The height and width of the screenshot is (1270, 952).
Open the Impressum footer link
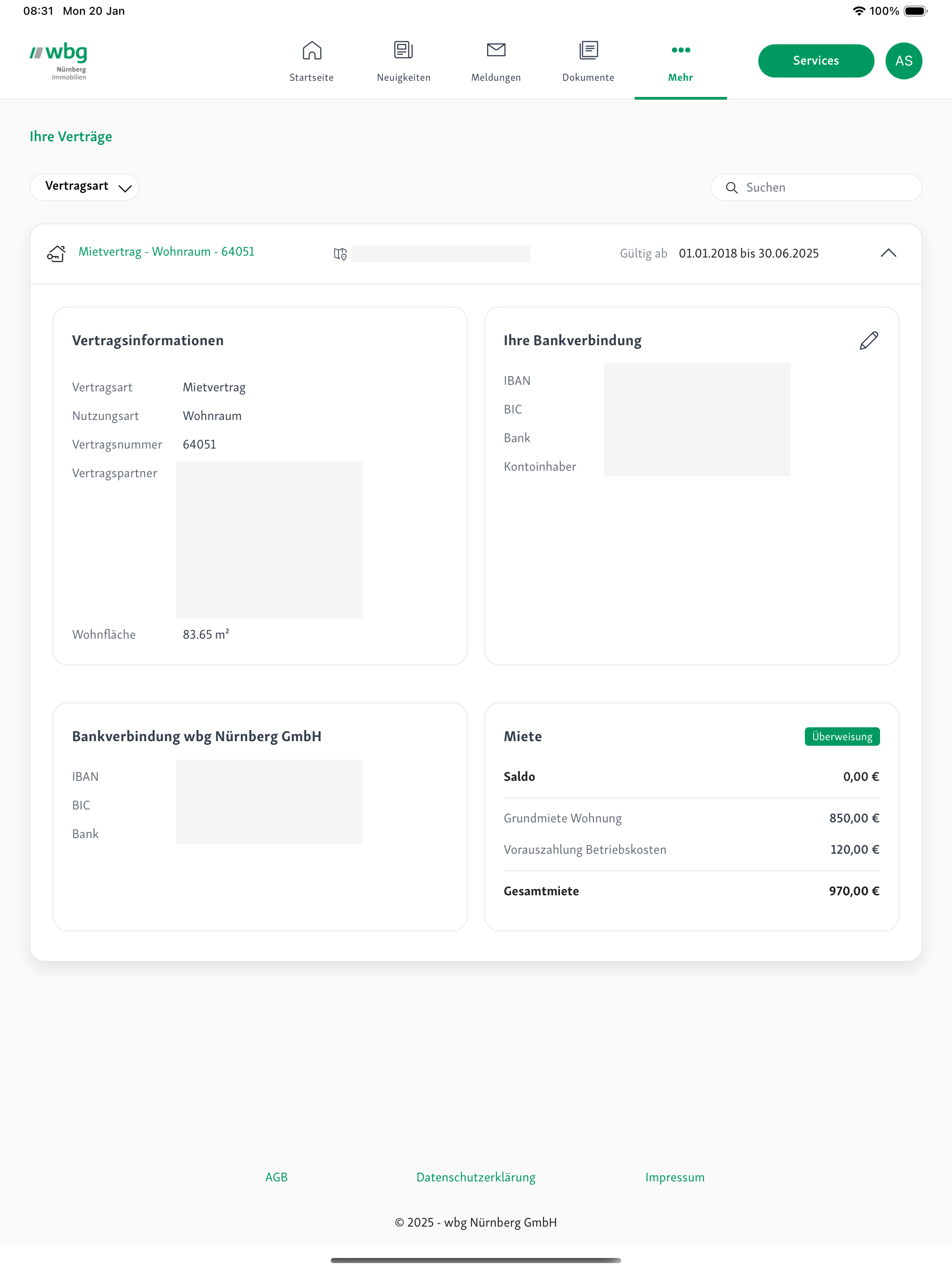click(675, 1177)
